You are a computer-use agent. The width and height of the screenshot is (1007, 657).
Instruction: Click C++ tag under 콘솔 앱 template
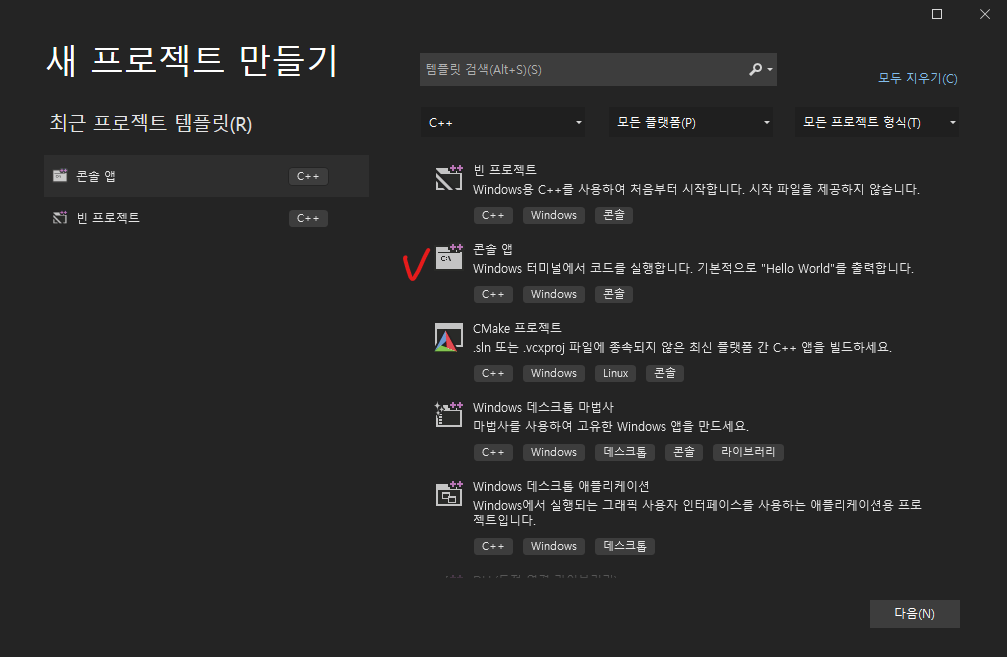point(493,294)
